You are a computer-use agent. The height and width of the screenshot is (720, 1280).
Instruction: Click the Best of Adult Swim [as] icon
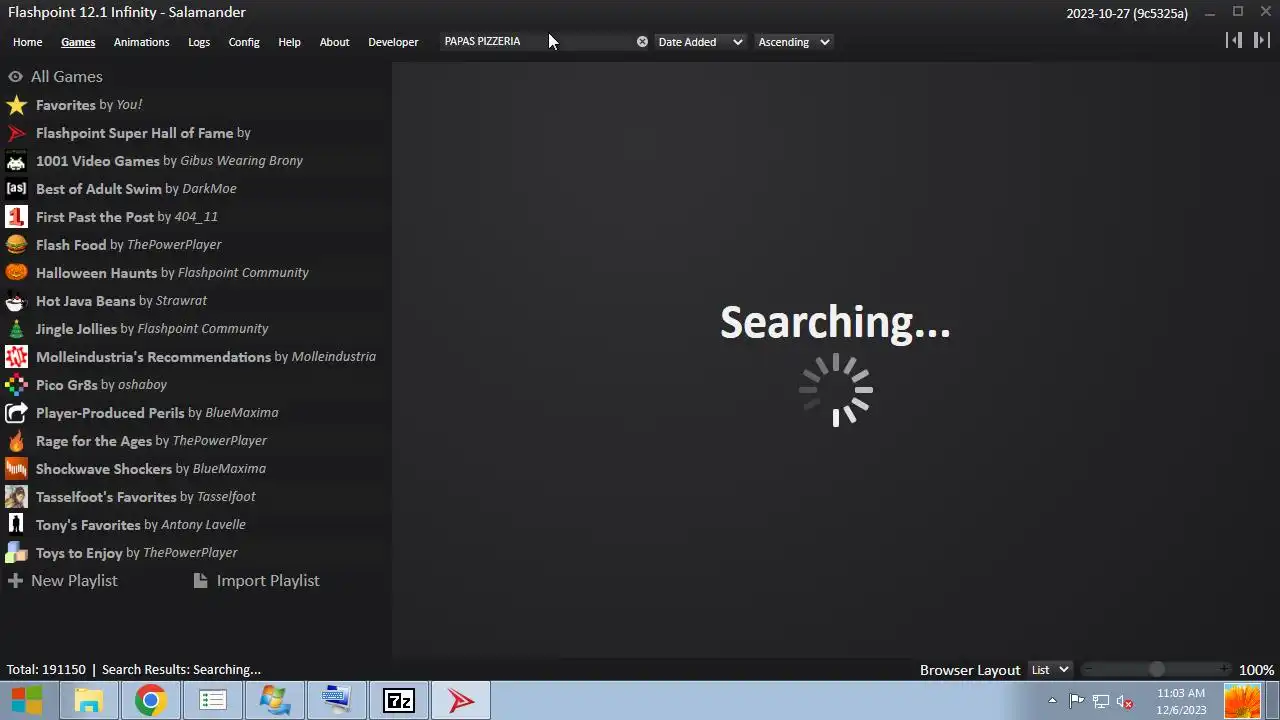(x=16, y=189)
